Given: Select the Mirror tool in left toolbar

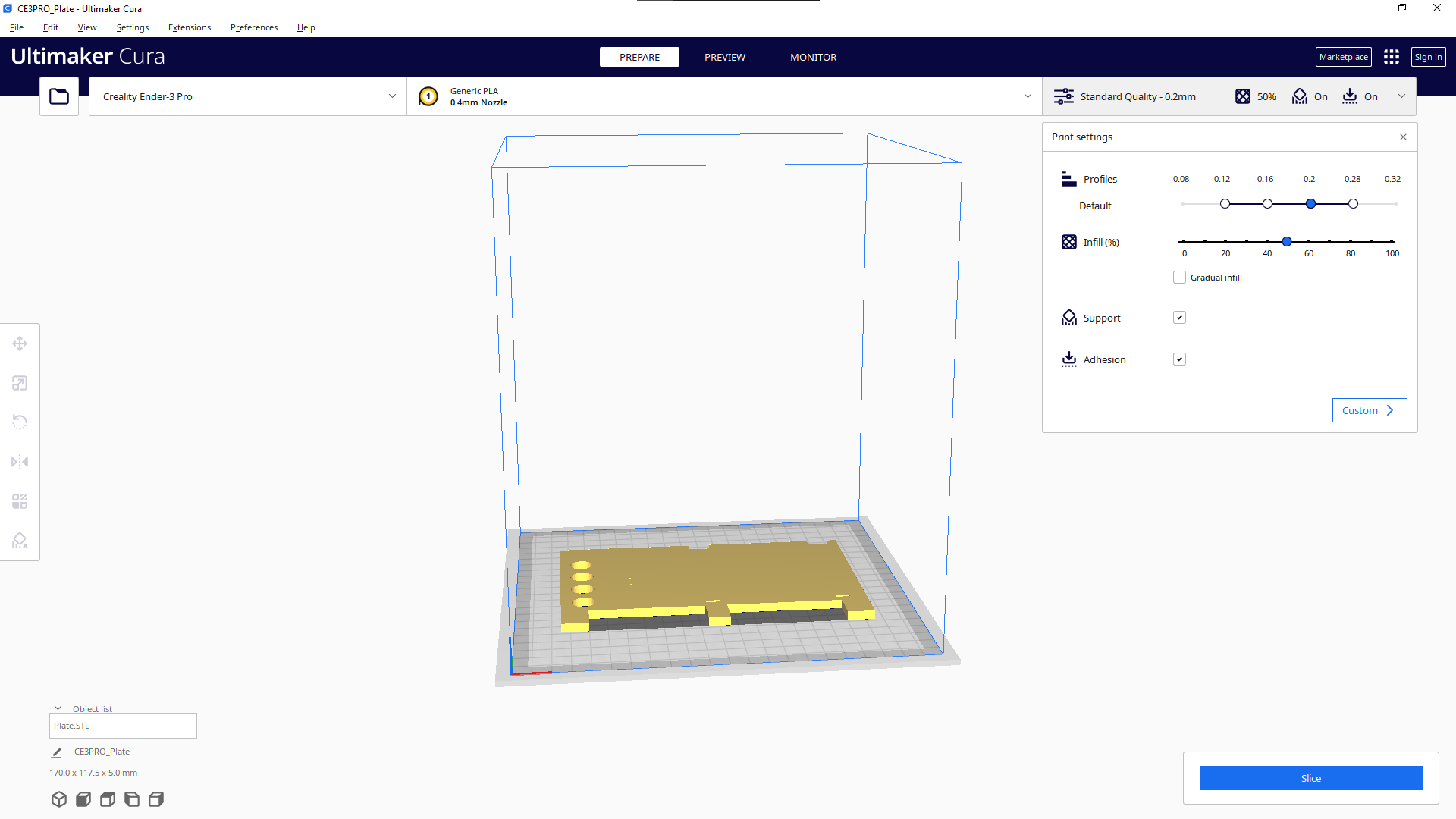Looking at the screenshot, I should (20, 462).
